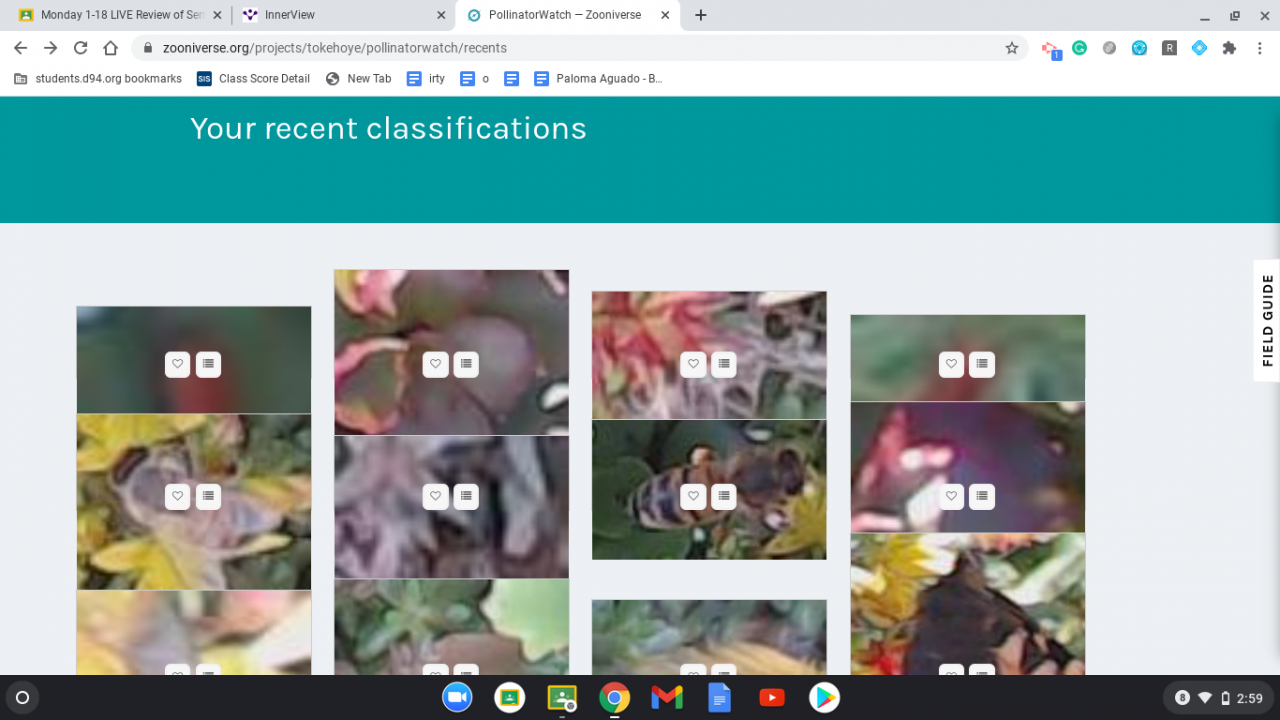The height and width of the screenshot is (720, 1280).
Task: Open the Grammarly extension
Action: (x=1080, y=48)
